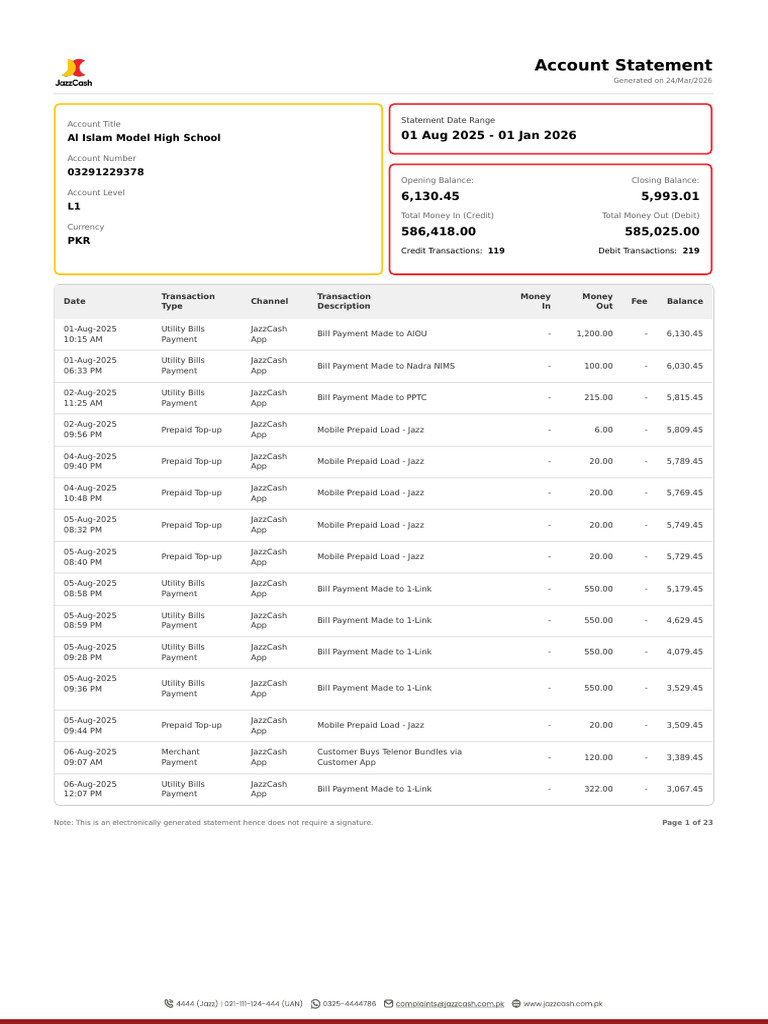Select the Telenor Bundles transaction description

(389, 757)
